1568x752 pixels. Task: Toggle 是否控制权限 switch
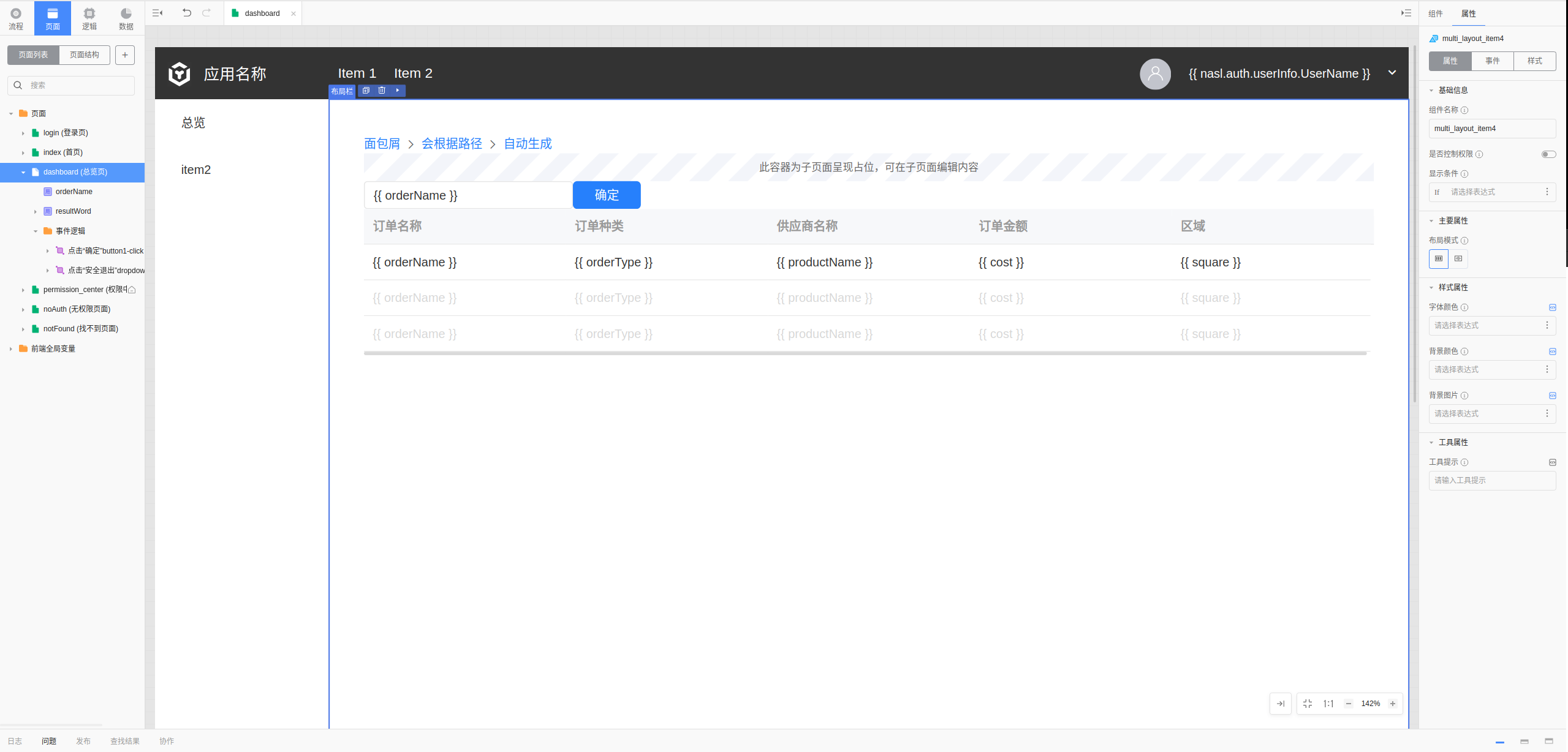point(1548,154)
